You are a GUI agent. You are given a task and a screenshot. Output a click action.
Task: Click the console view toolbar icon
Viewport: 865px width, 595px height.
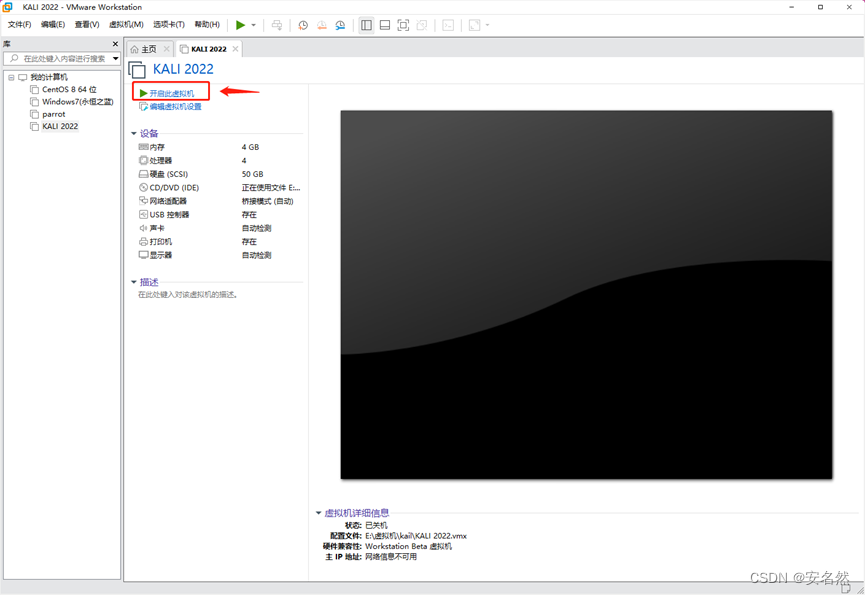(x=448, y=25)
